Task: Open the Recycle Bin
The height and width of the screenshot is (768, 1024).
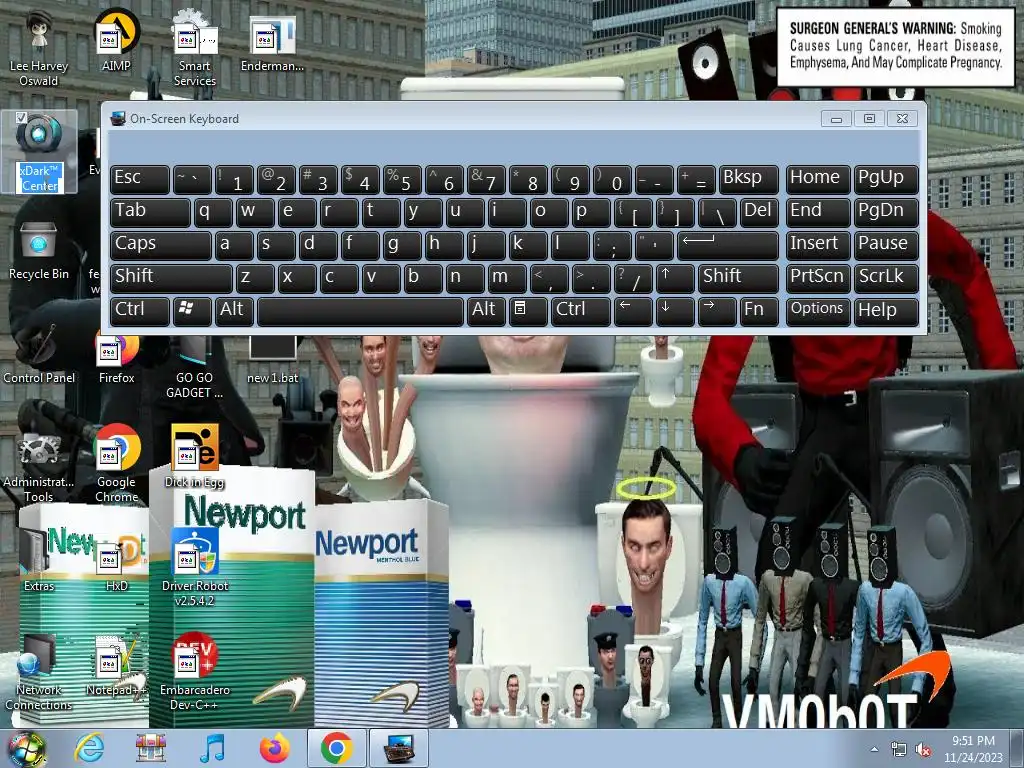Action: pos(39,249)
